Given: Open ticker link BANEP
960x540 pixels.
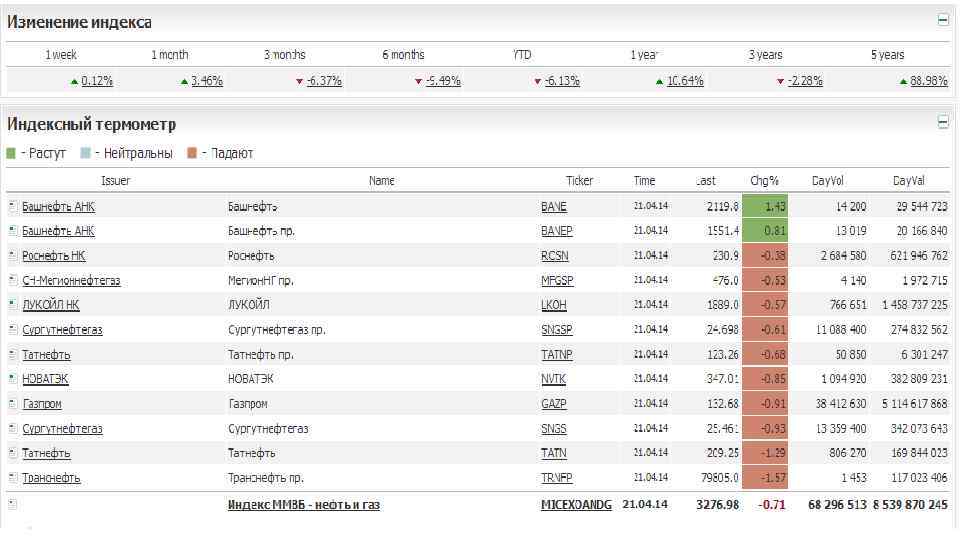Looking at the screenshot, I should (x=557, y=231).
